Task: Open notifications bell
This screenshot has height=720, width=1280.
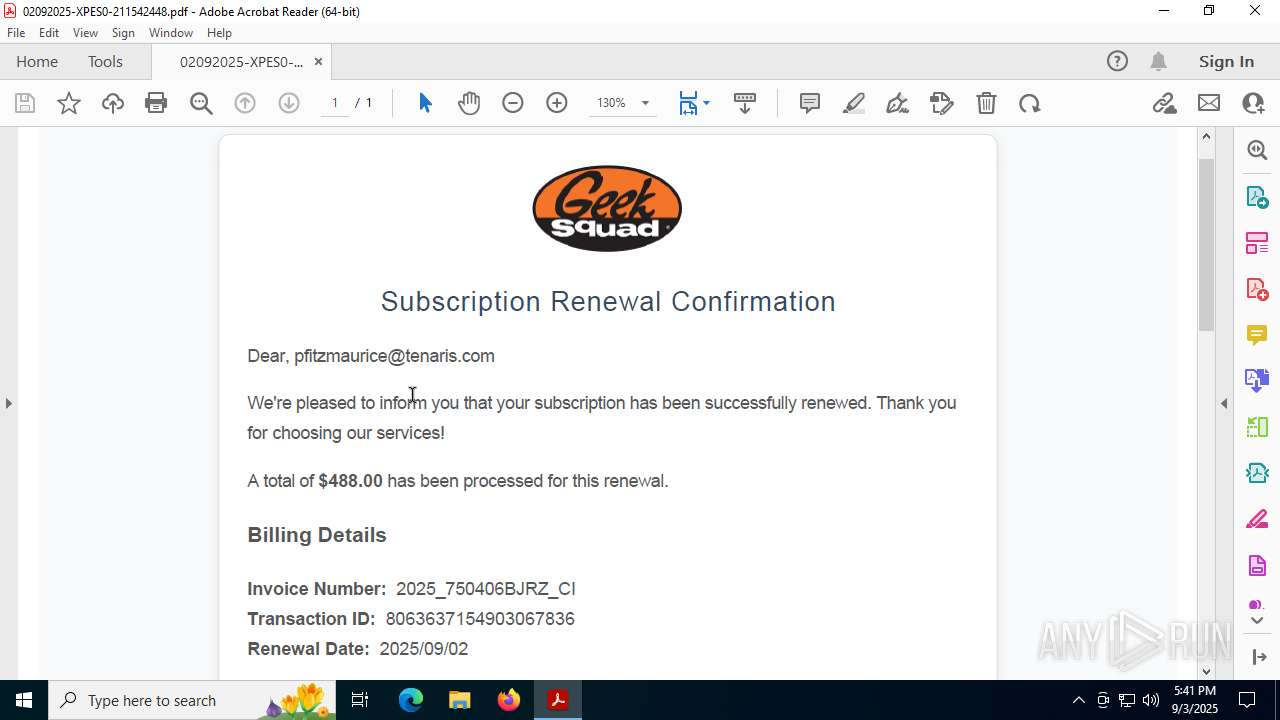Action: [1159, 61]
